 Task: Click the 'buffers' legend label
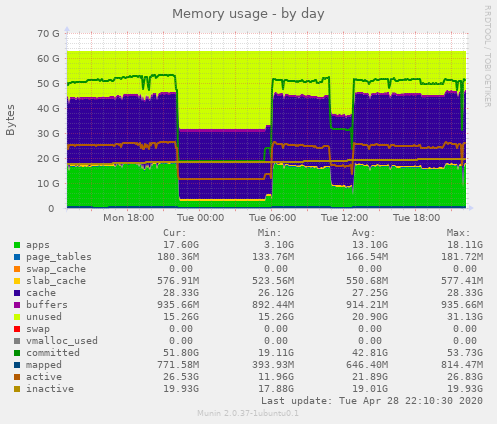47,305
